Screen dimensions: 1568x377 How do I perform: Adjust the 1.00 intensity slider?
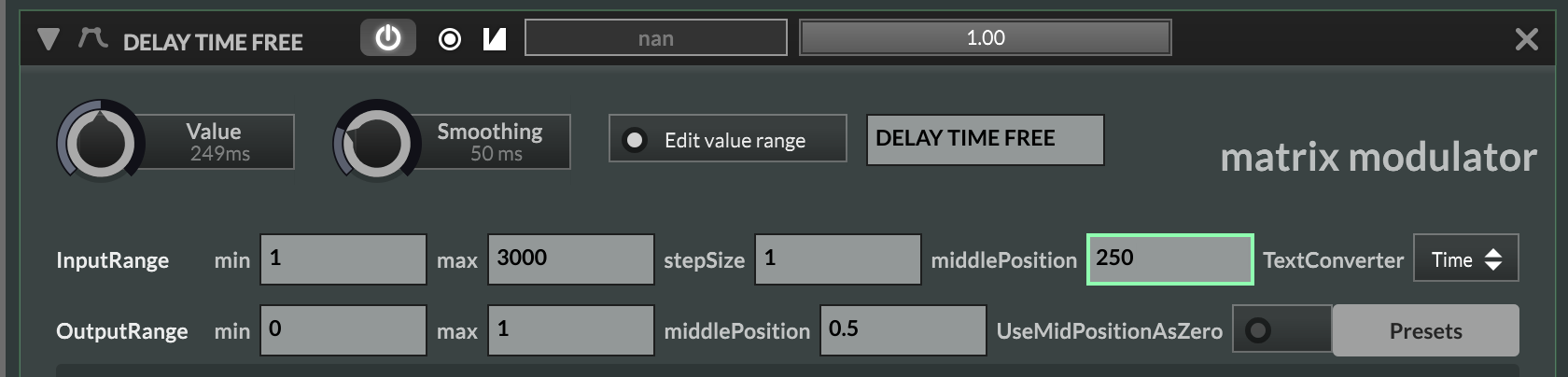985,38
